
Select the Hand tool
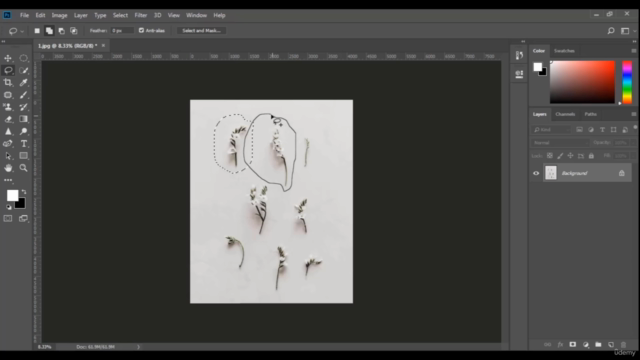pyautogui.click(x=8, y=168)
